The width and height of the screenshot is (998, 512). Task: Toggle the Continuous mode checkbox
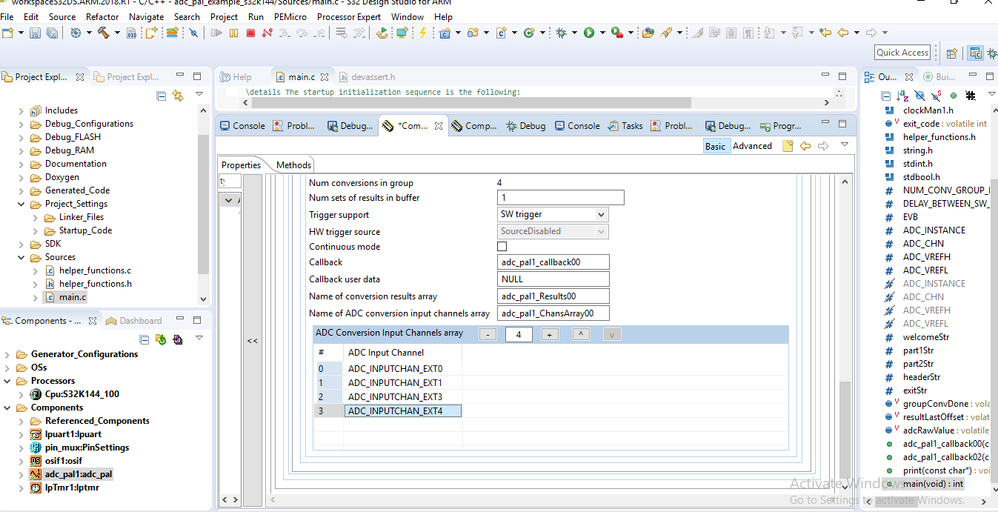click(x=502, y=246)
